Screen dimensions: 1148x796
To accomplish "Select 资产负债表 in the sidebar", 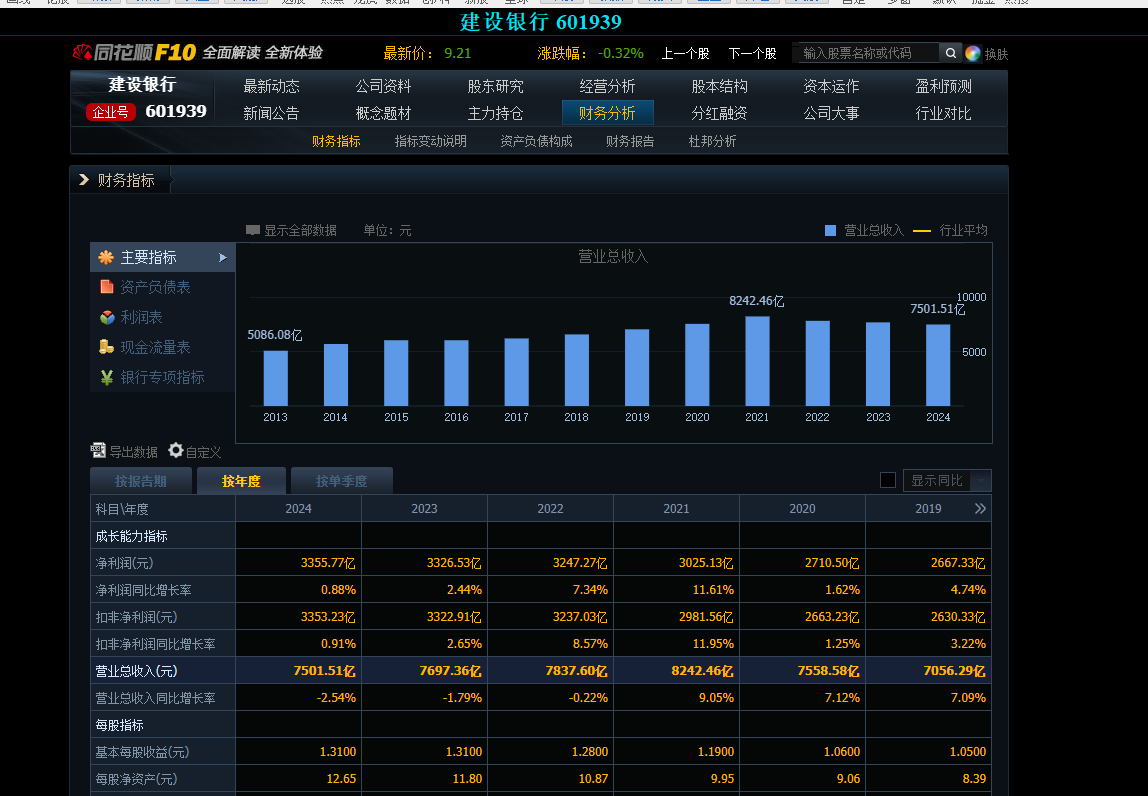I will click(162, 287).
